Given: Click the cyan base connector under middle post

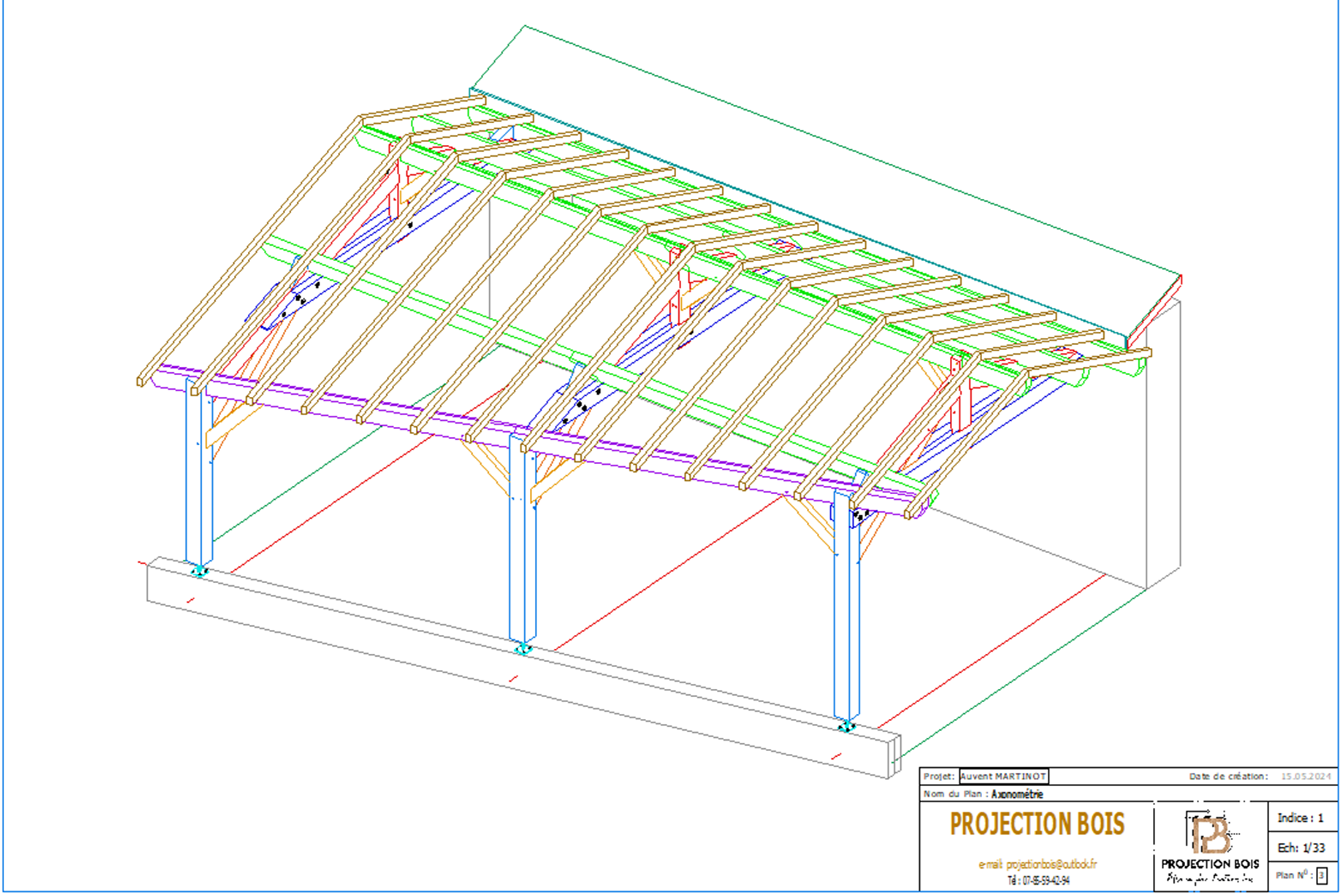Looking at the screenshot, I should (x=523, y=649).
